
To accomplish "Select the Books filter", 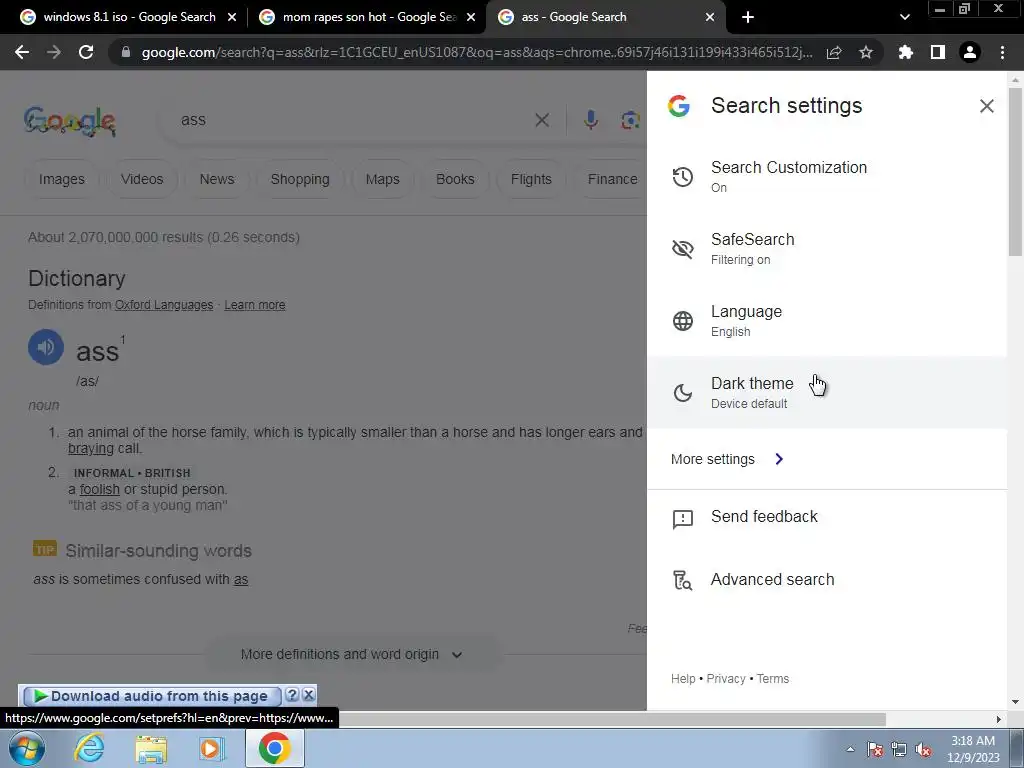I will tap(455, 179).
